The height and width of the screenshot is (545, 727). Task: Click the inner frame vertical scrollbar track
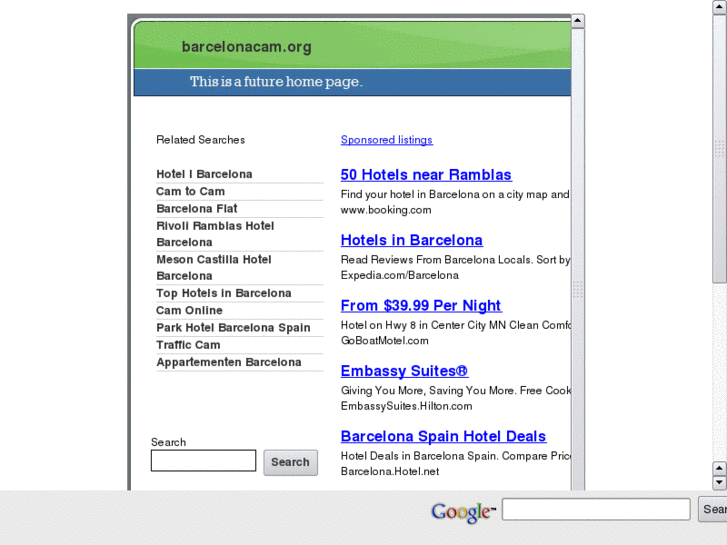click(578, 258)
